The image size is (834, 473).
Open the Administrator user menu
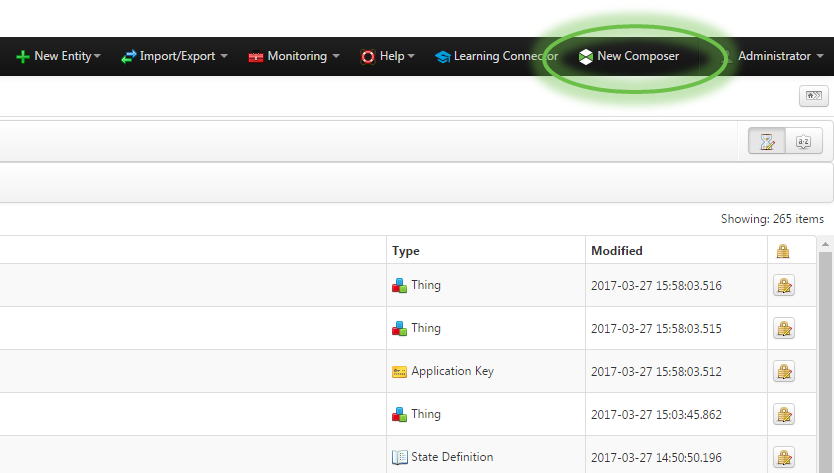[772, 56]
